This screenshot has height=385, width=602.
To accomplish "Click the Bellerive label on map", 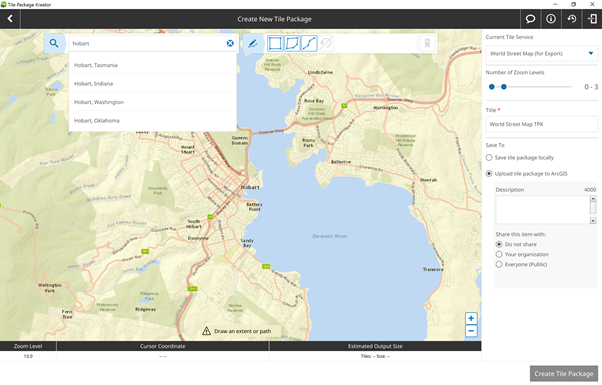I will [341, 162].
